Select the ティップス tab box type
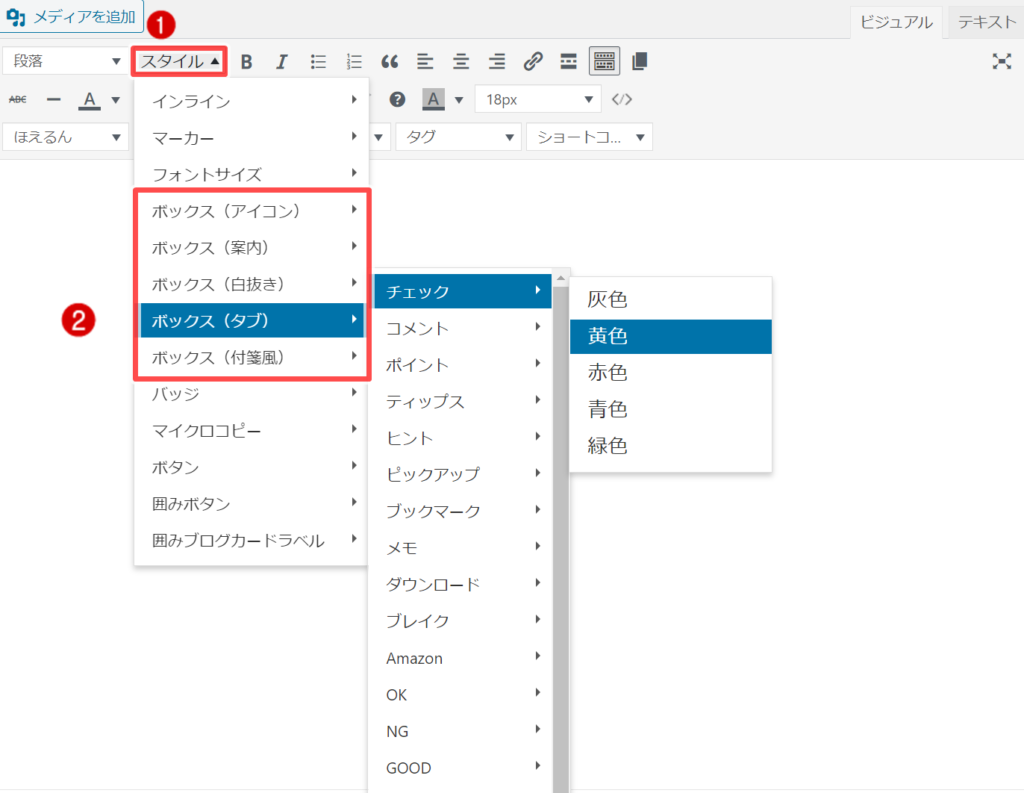Screen dimensions: 1024x793 [462, 401]
